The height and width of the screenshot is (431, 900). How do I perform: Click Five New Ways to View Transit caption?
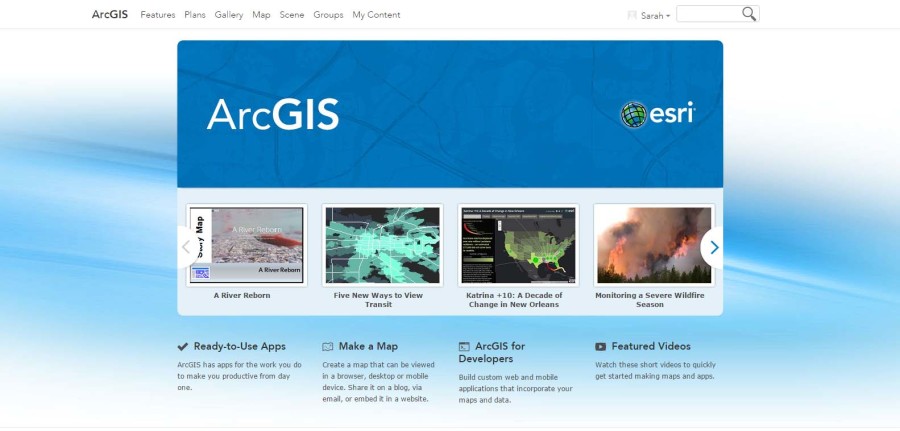coord(378,300)
